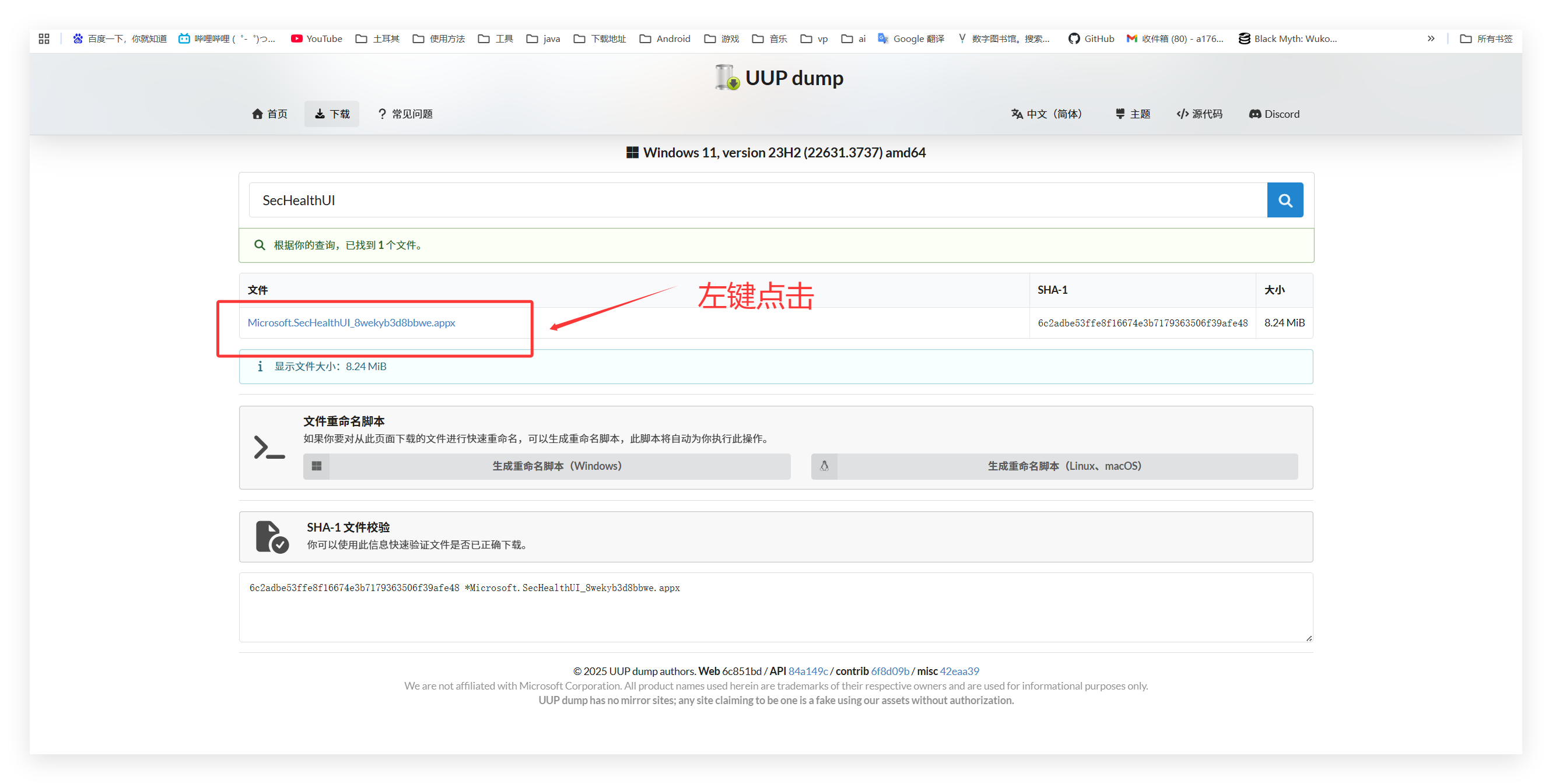Open the GitHub bookmark
This screenshot has height=784, width=1552.
click(1091, 38)
